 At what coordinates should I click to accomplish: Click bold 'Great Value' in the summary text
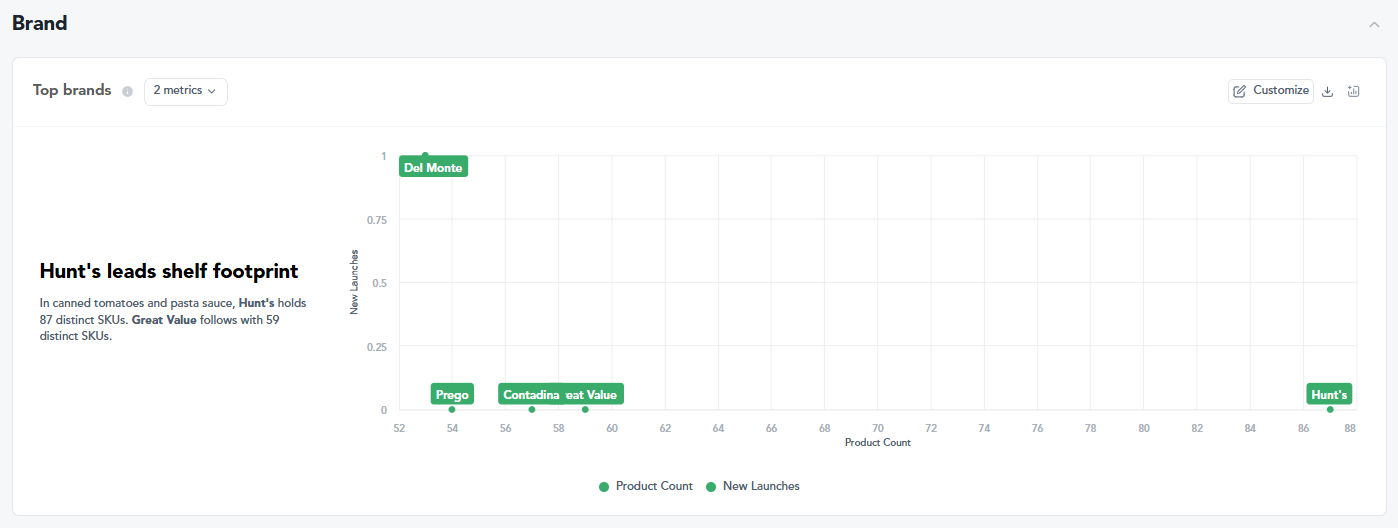164,320
